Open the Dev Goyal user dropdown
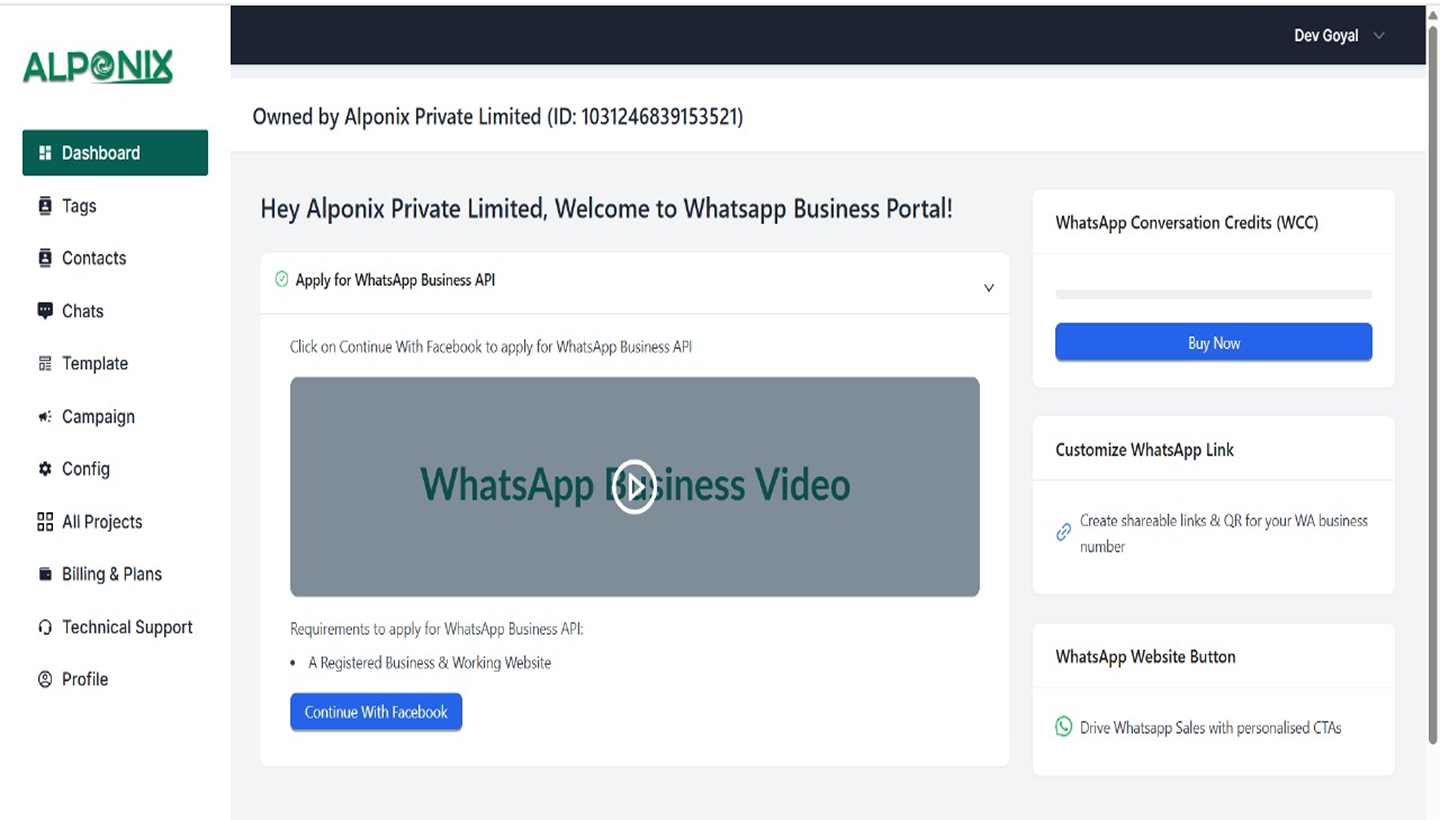The image size is (1440, 820). coord(1339,36)
